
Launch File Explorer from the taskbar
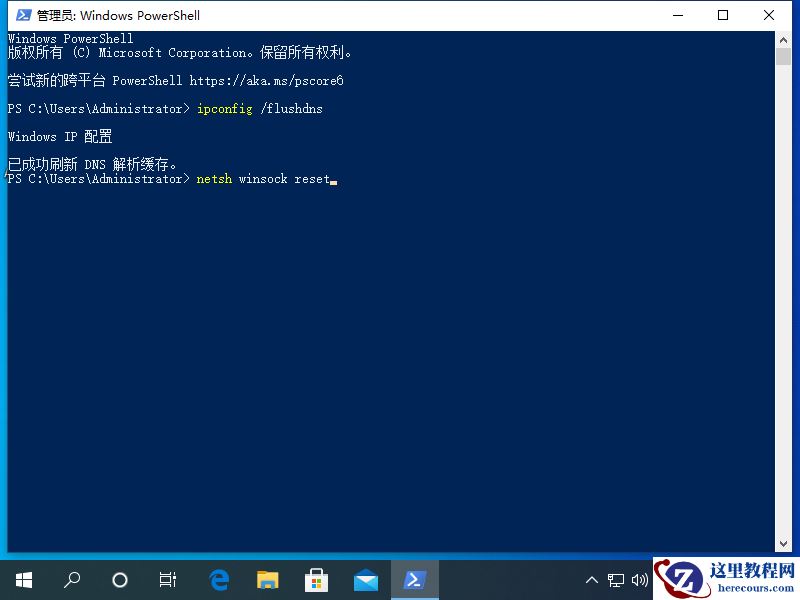point(266,580)
